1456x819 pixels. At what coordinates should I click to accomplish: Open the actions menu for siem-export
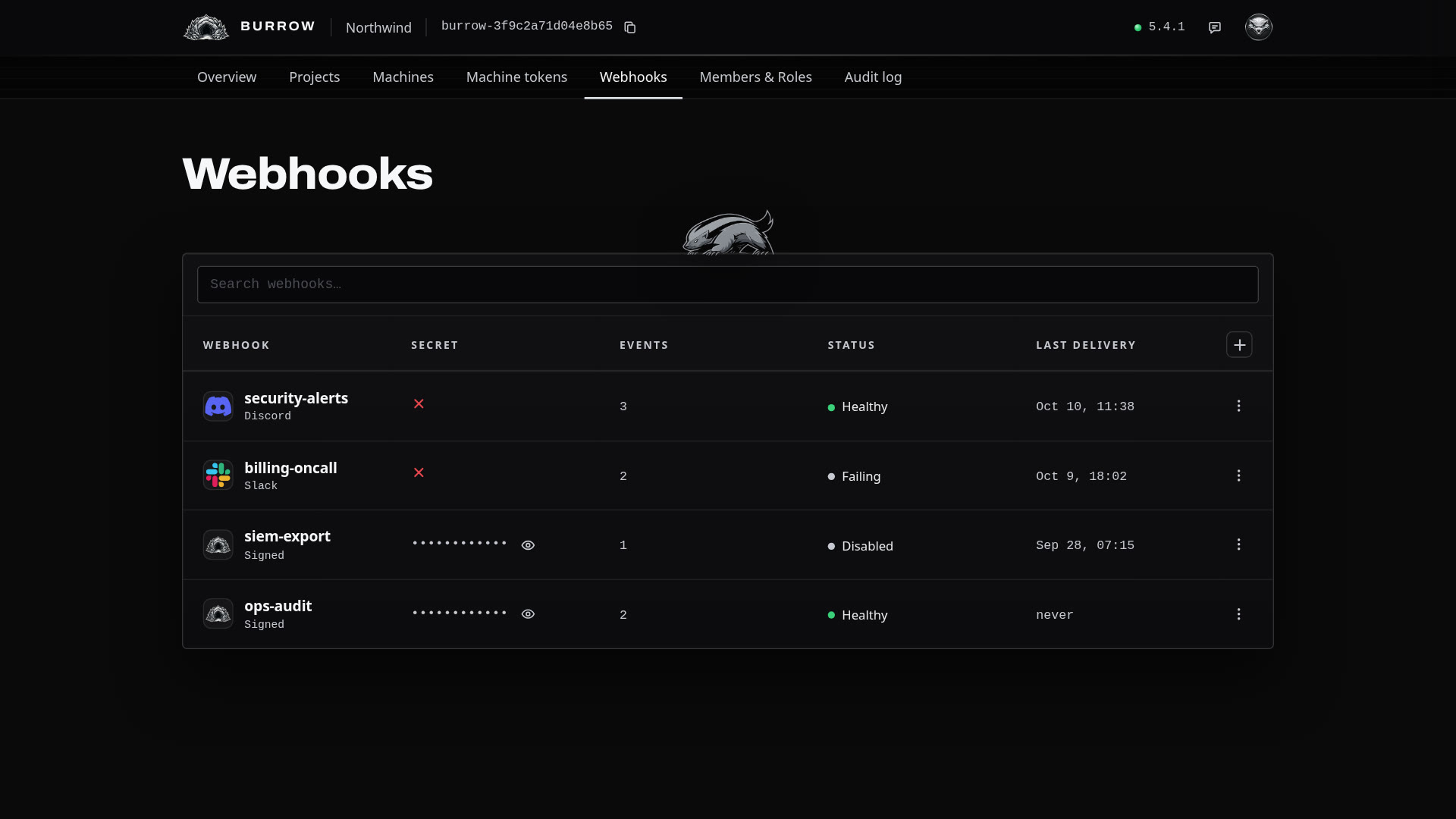1239,544
